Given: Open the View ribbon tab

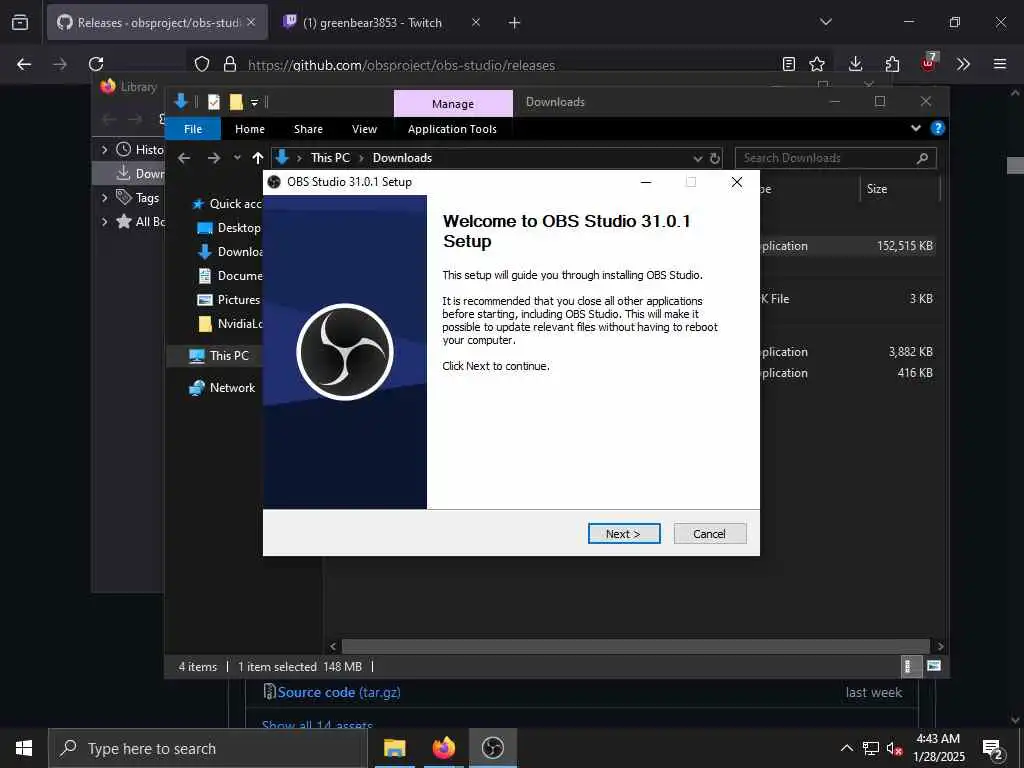Looking at the screenshot, I should click(364, 129).
